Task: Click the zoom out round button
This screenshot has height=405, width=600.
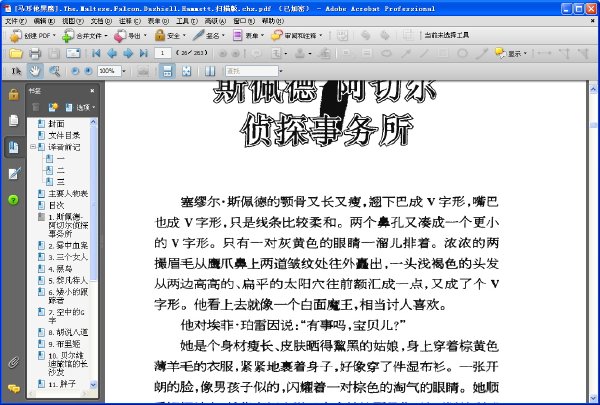Action: click(x=75, y=71)
